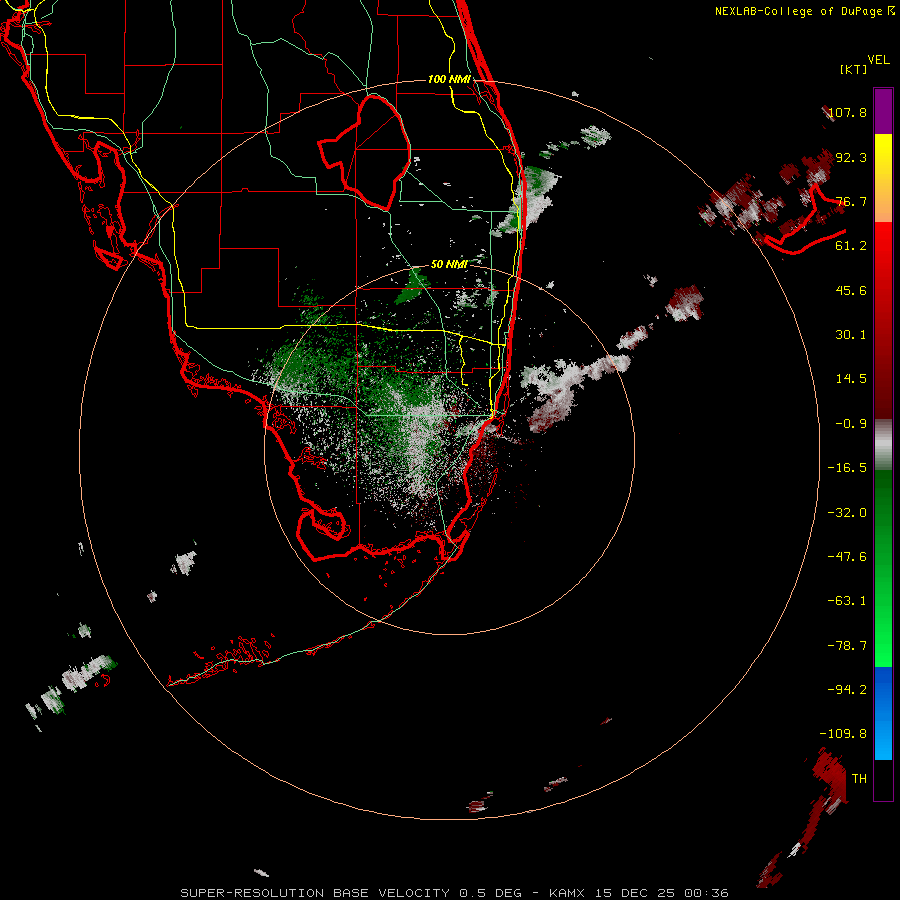This screenshot has height=900, width=900.
Task: Click the [KT] units label
Action: (853, 69)
